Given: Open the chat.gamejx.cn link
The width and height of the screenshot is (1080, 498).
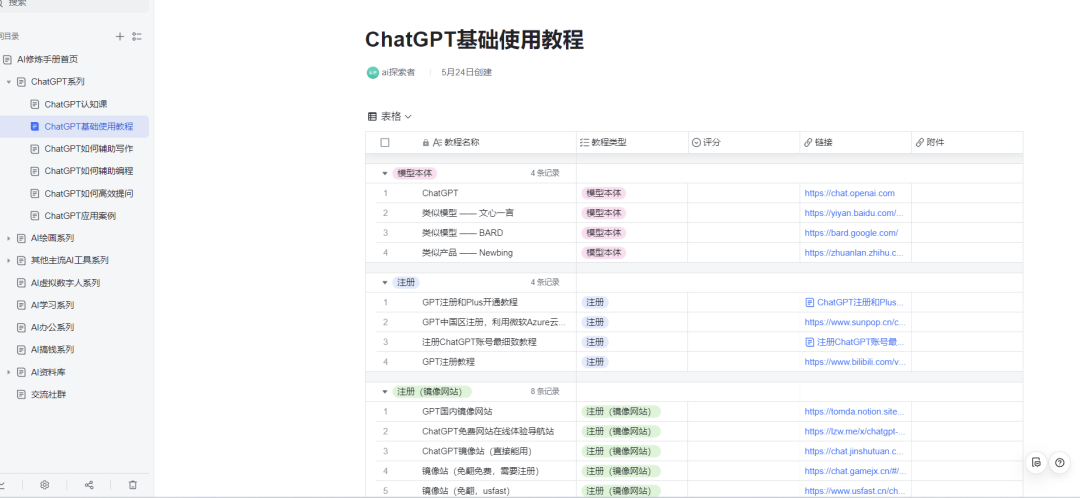Looking at the screenshot, I should coord(855,471).
